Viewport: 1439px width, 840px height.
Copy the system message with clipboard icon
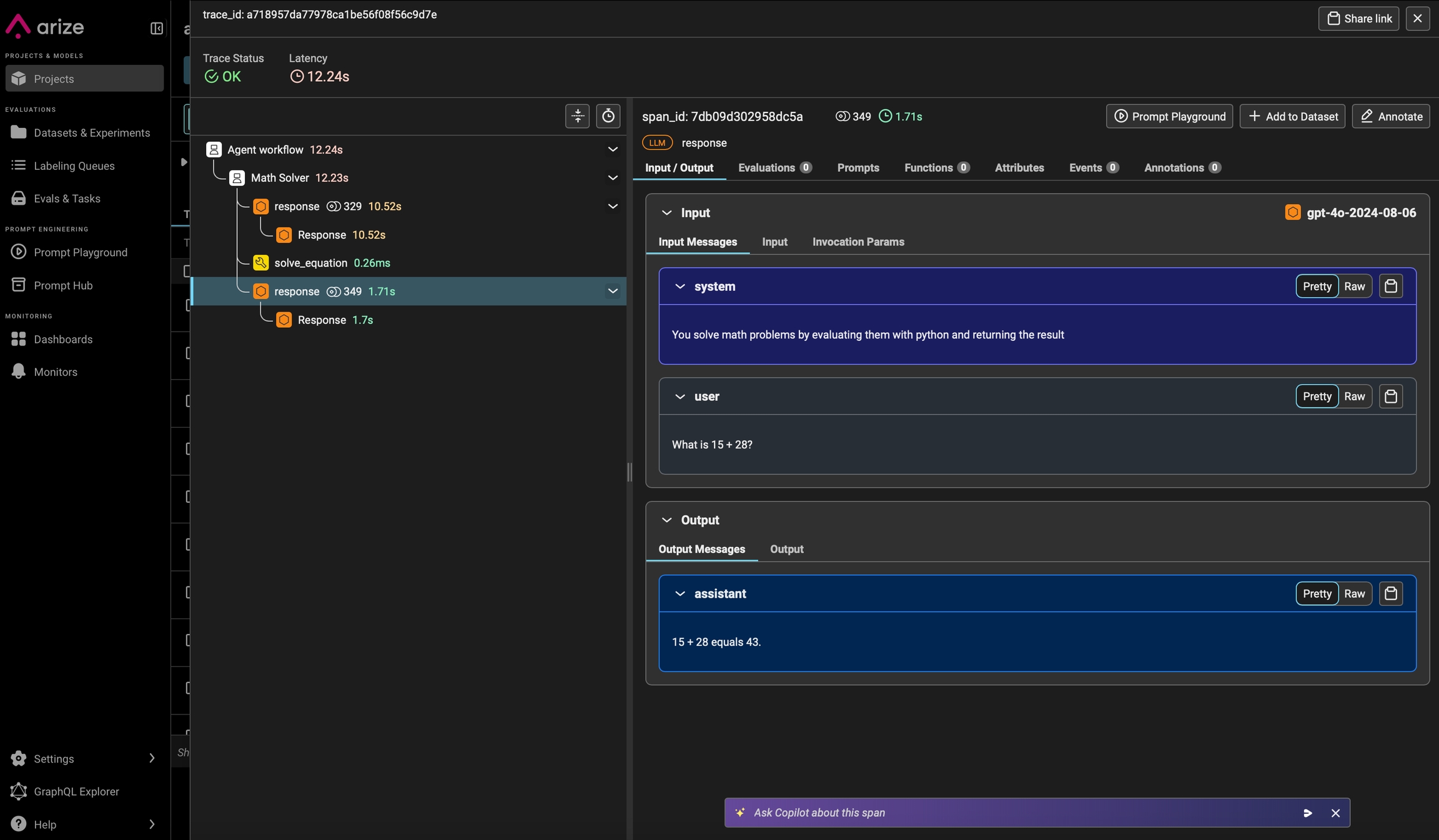point(1390,286)
